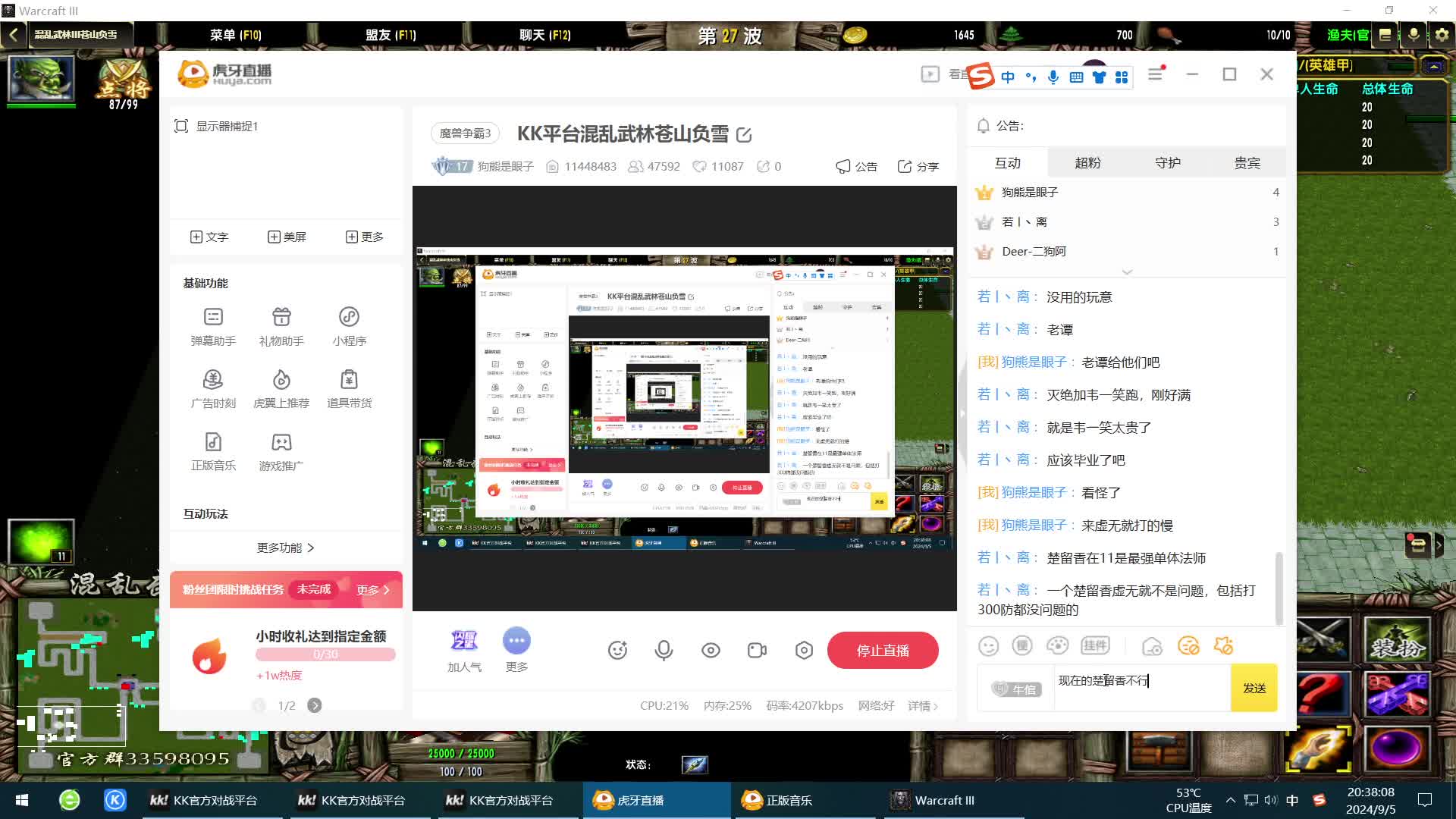Open the 更多 round purple button

tap(516, 651)
